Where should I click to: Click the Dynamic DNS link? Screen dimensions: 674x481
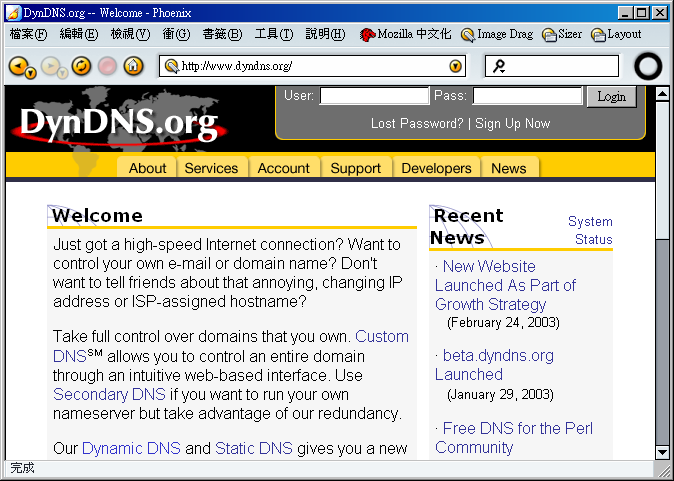click(131, 448)
